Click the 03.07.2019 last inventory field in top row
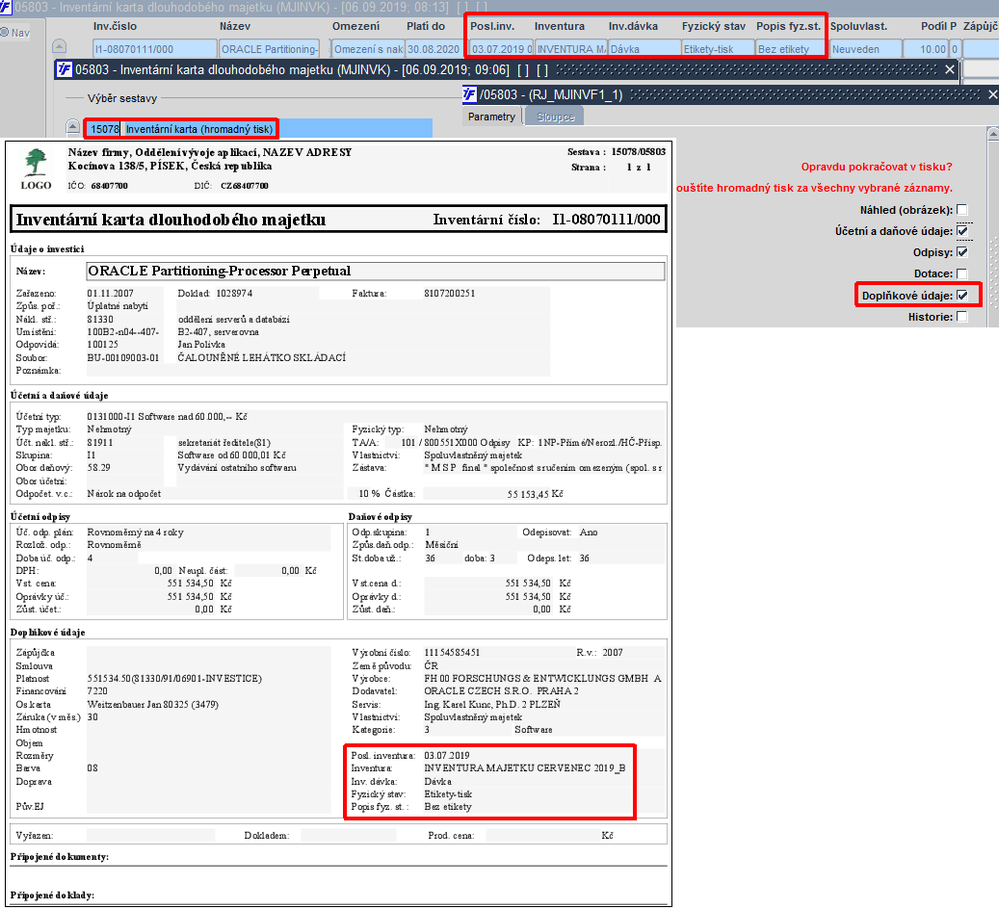This screenshot has width=999, height=910. (x=501, y=49)
